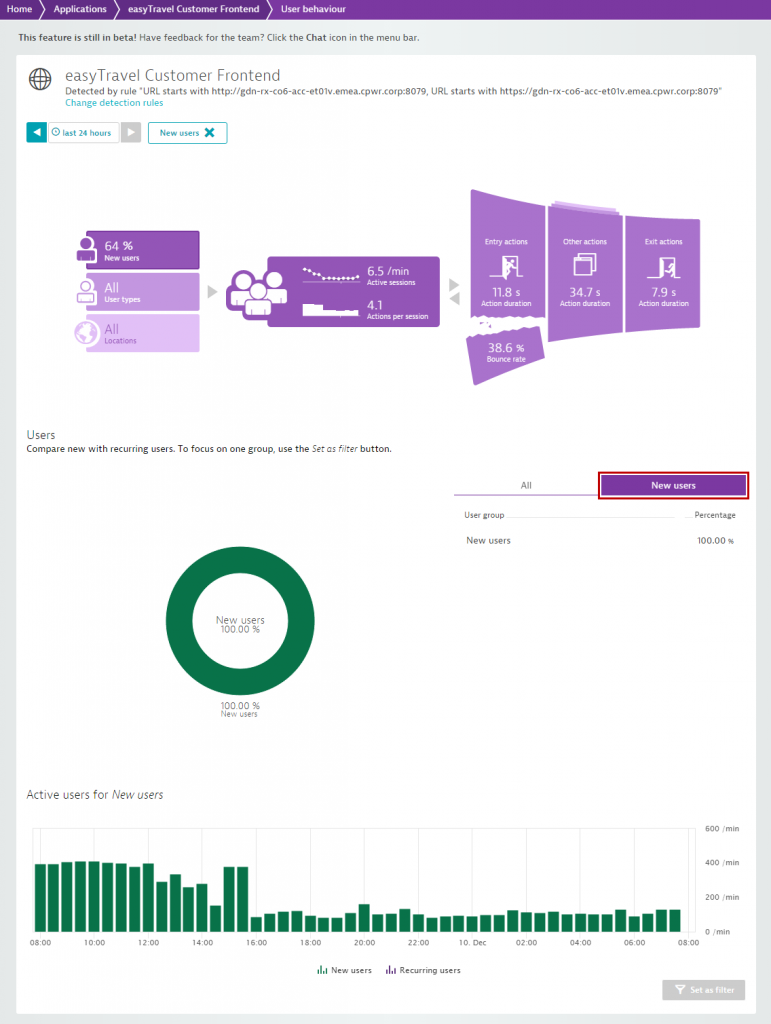Viewport: 771px width, 1024px height.
Task: Click User group column header
Action: [x=484, y=515]
